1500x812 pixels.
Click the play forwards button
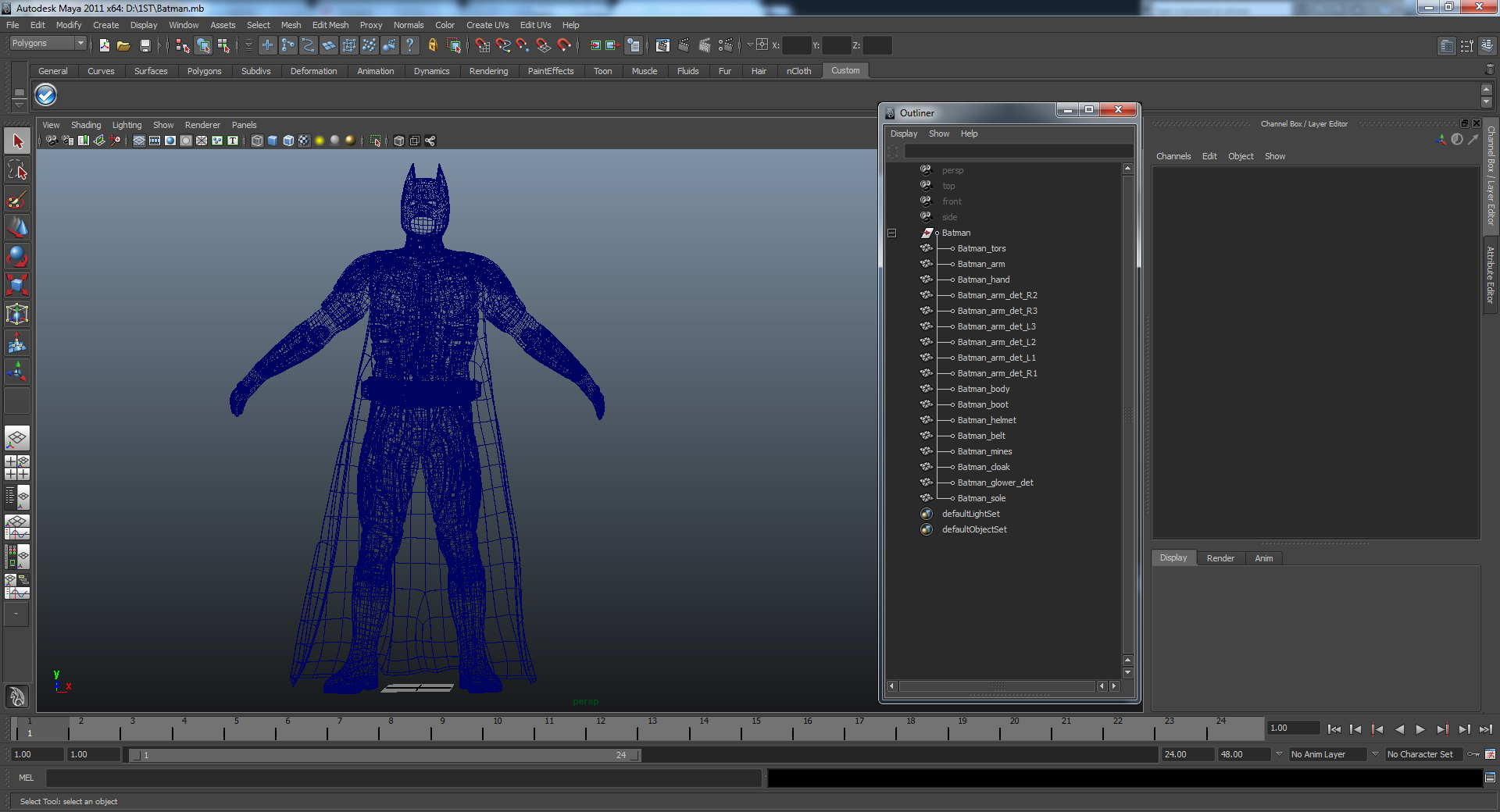click(1420, 729)
